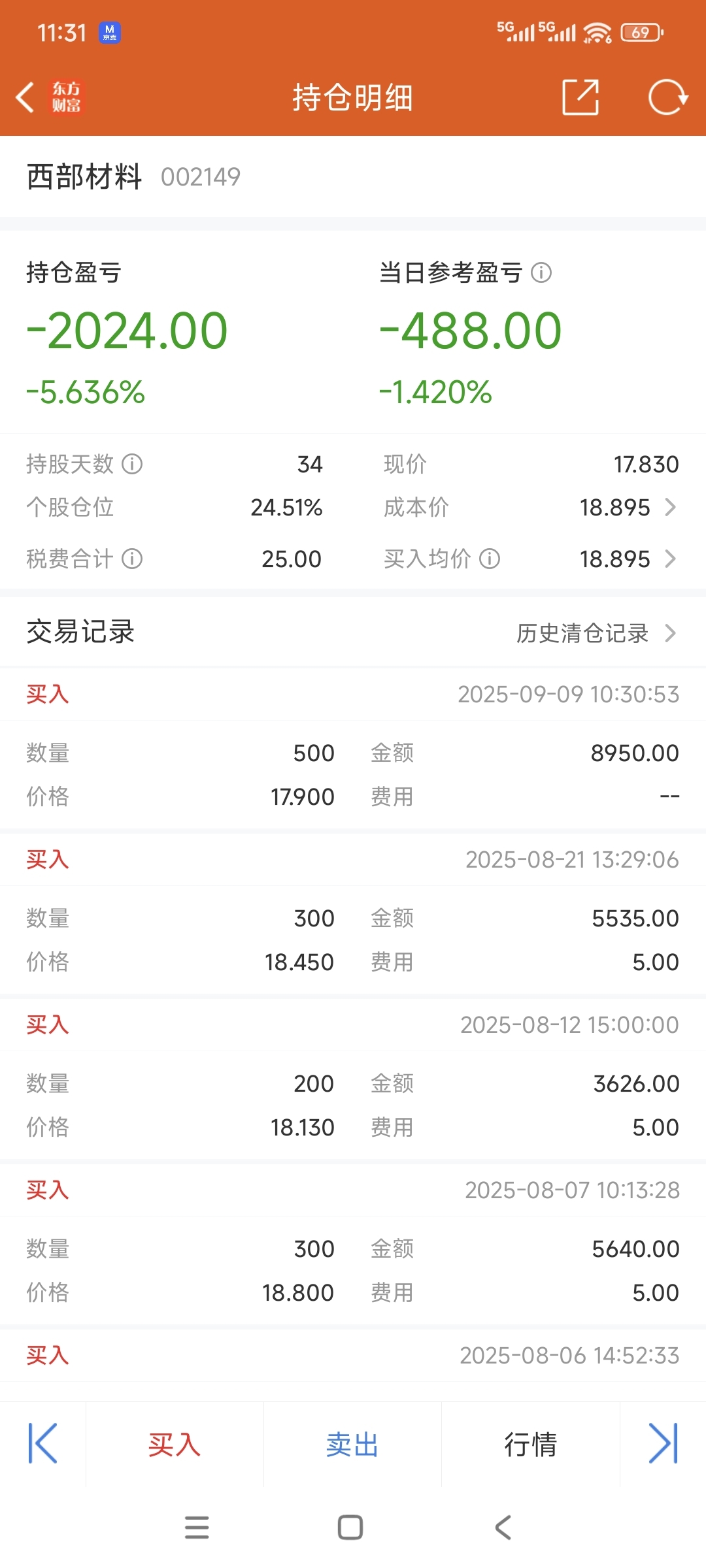
Task: Open 历史清仓记录 link
Action: click(x=582, y=632)
